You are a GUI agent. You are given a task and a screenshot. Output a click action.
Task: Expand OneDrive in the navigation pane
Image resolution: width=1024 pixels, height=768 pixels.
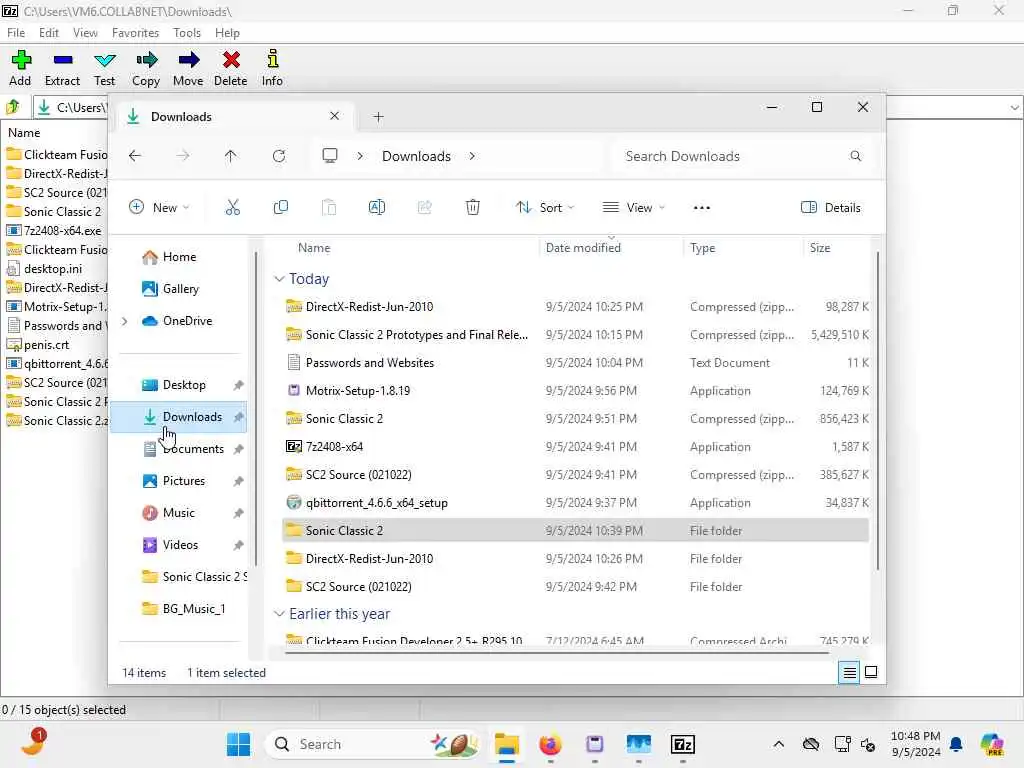pos(125,321)
